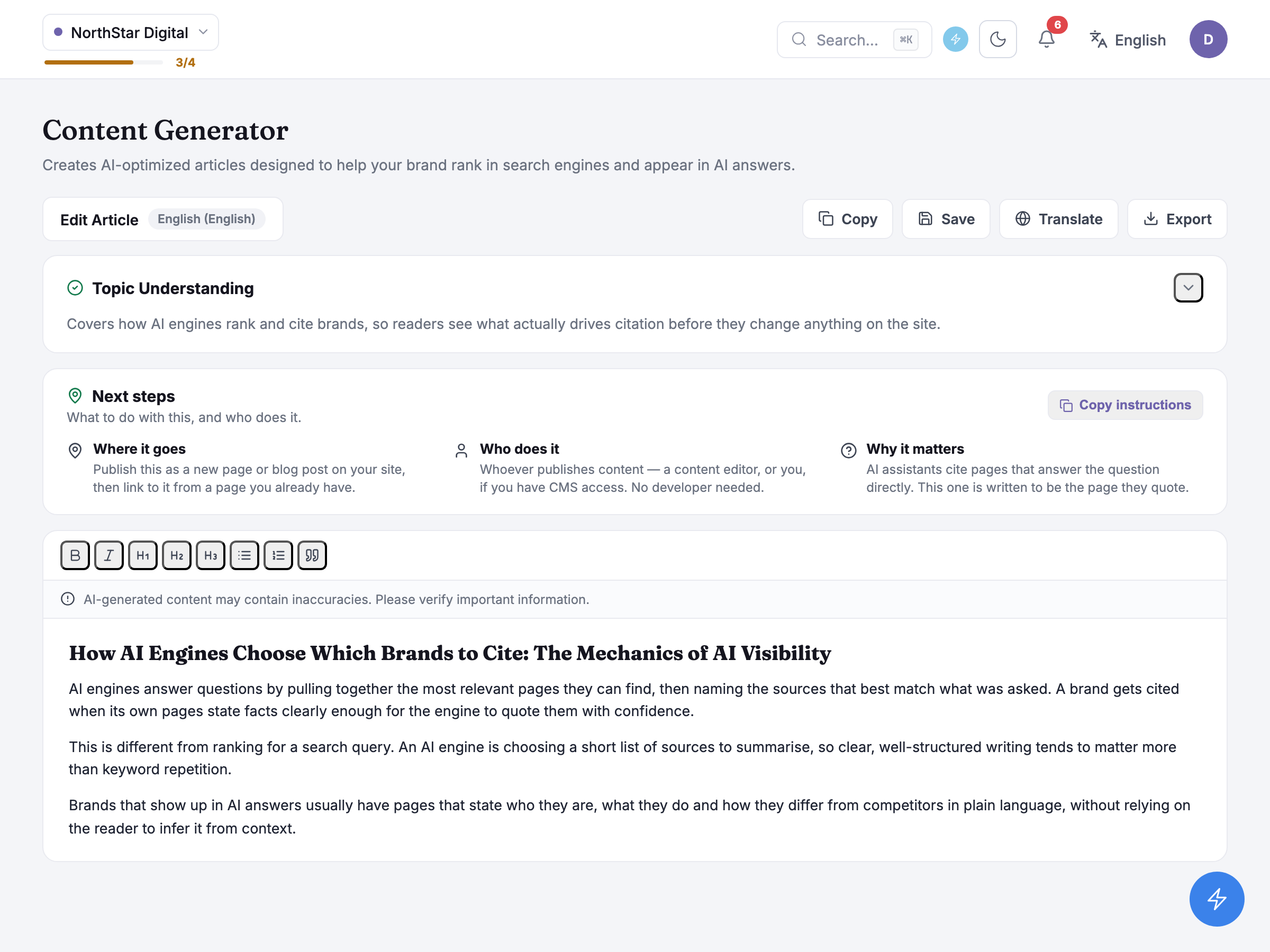Viewport: 1270px width, 952px height.
Task: Click the paragraph starting 'This is different'
Action: [622, 757]
